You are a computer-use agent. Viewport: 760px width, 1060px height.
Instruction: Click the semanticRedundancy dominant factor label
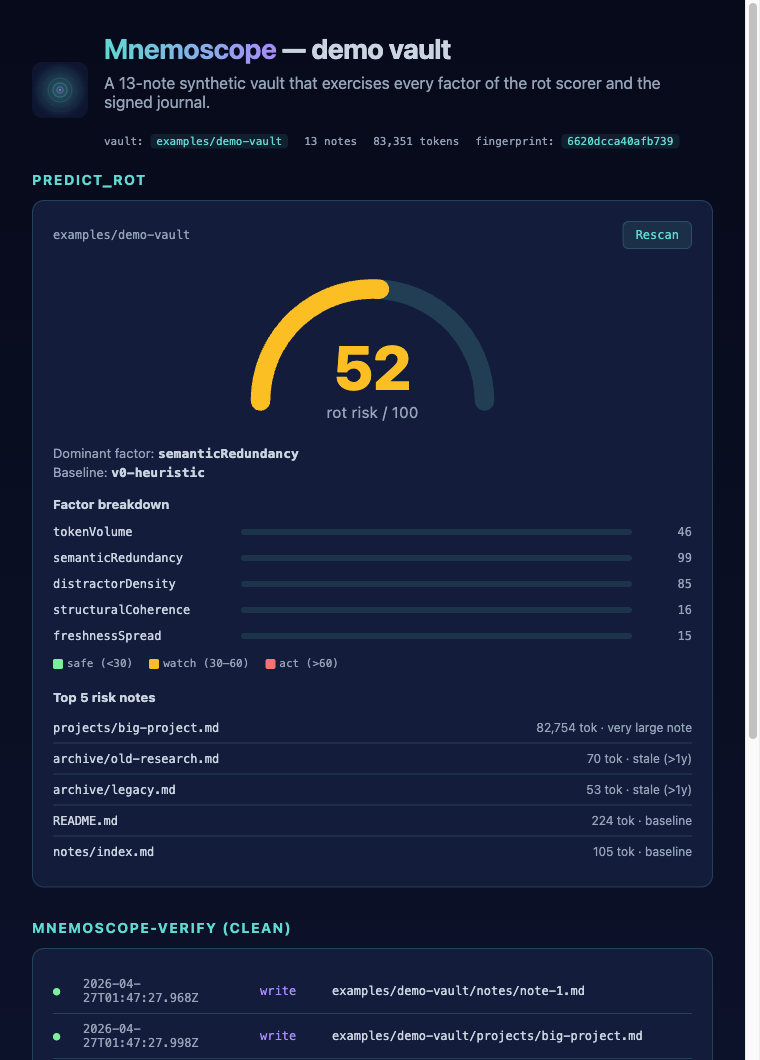(x=229, y=454)
